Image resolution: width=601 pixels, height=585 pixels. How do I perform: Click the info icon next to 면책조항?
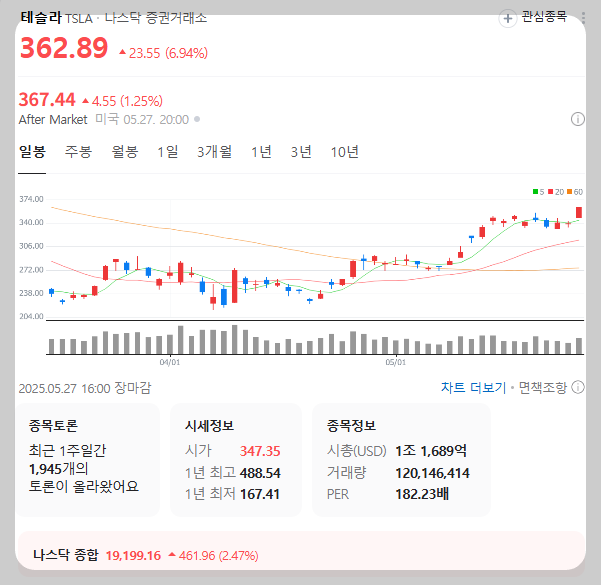point(578,388)
